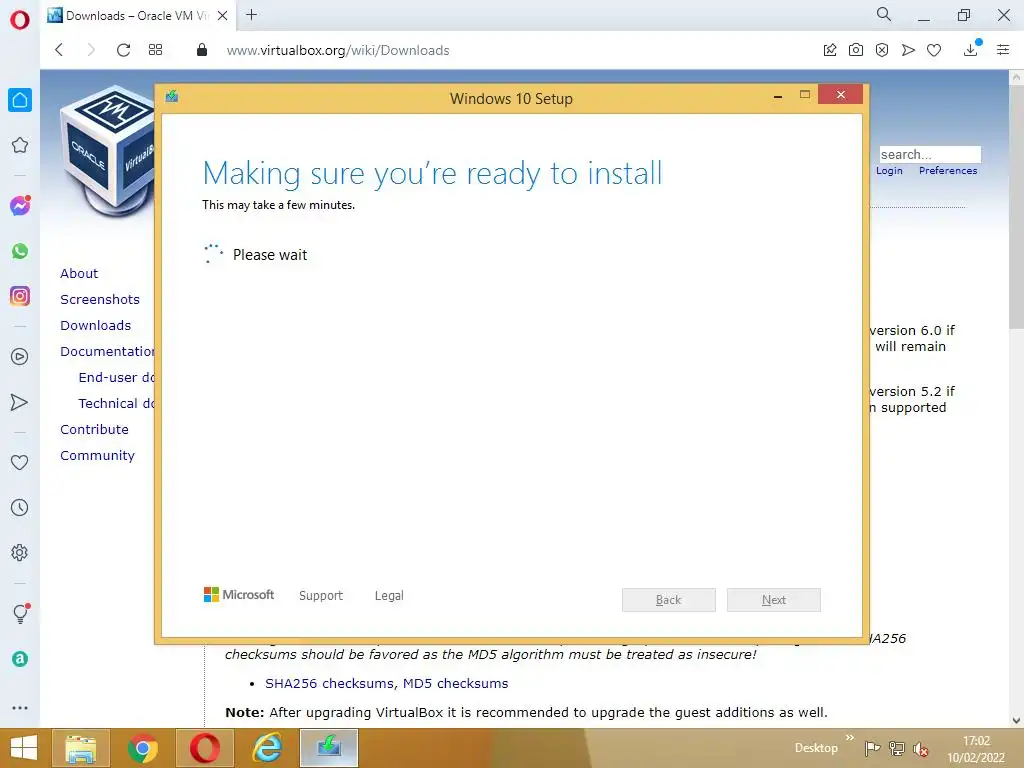Reload the VirtualBox downloads page
1024x768 pixels.
pyautogui.click(x=123, y=50)
